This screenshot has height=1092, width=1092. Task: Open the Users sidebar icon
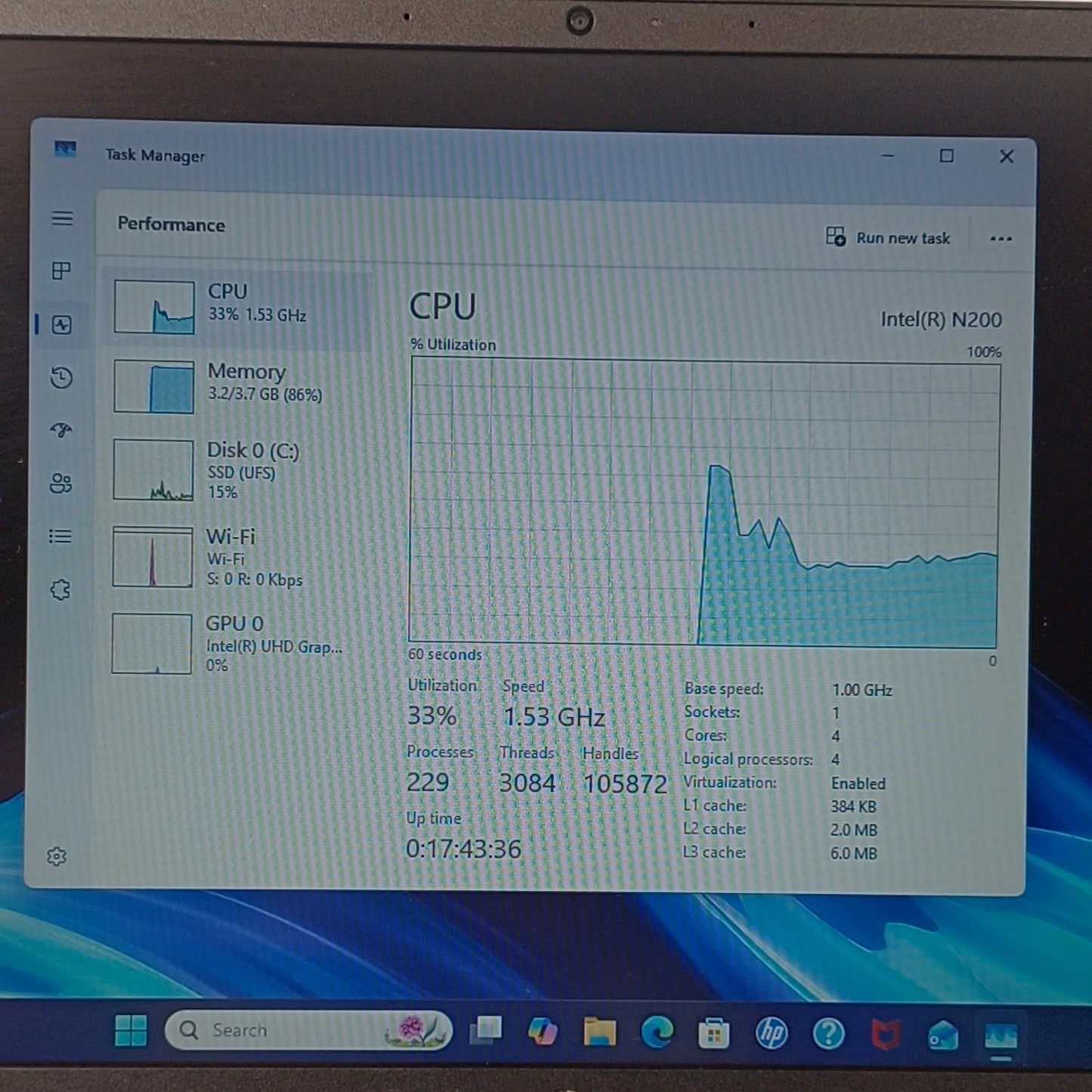60,483
